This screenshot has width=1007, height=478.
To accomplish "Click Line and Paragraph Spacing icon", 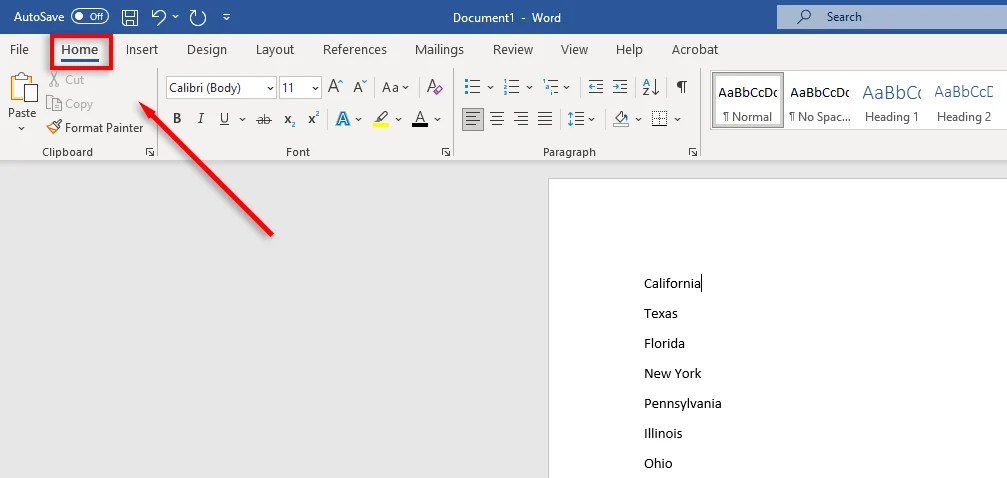I will [x=575, y=119].
